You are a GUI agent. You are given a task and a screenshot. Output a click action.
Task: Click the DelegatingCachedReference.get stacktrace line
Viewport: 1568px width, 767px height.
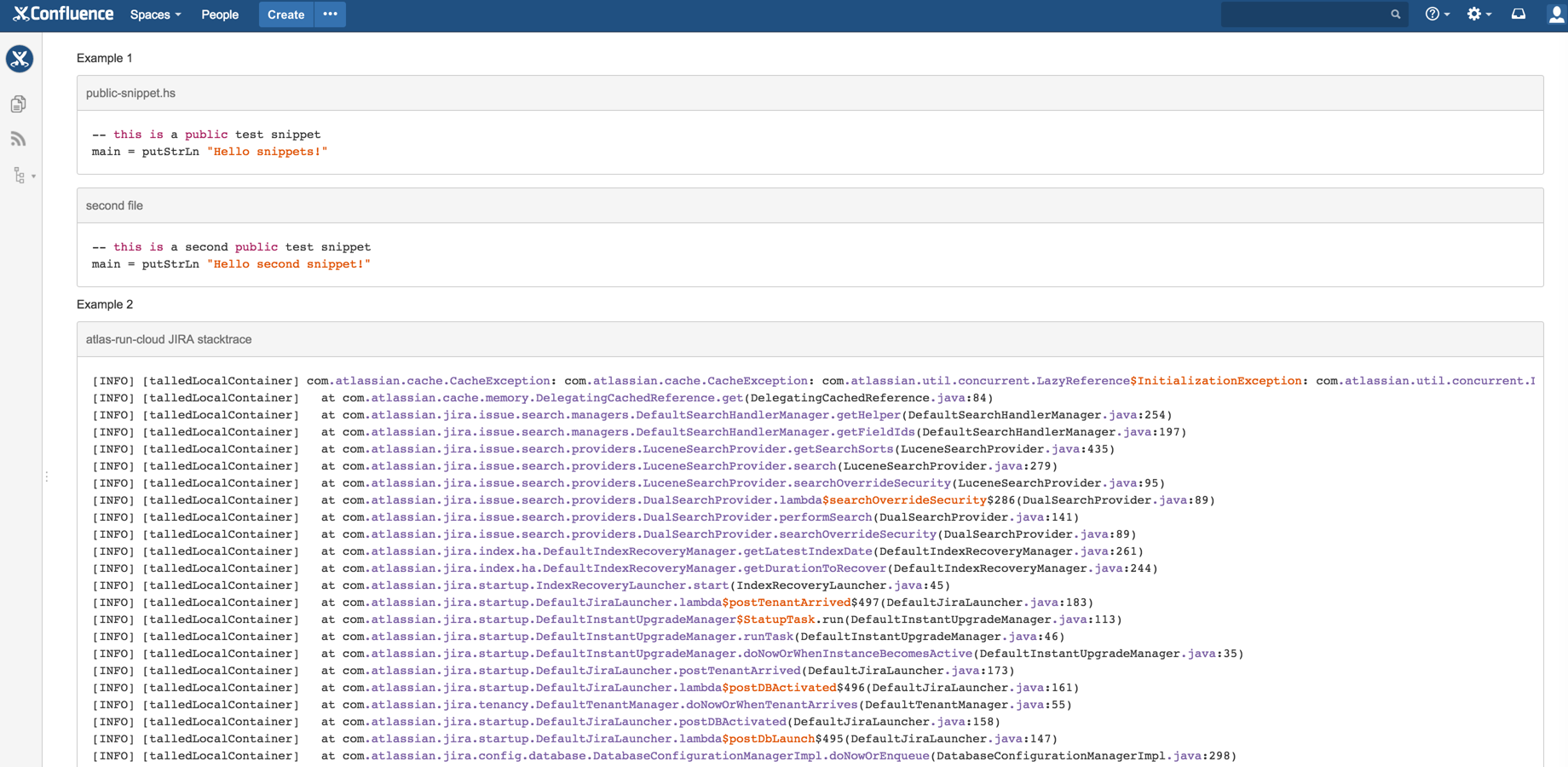click(543, 398)
